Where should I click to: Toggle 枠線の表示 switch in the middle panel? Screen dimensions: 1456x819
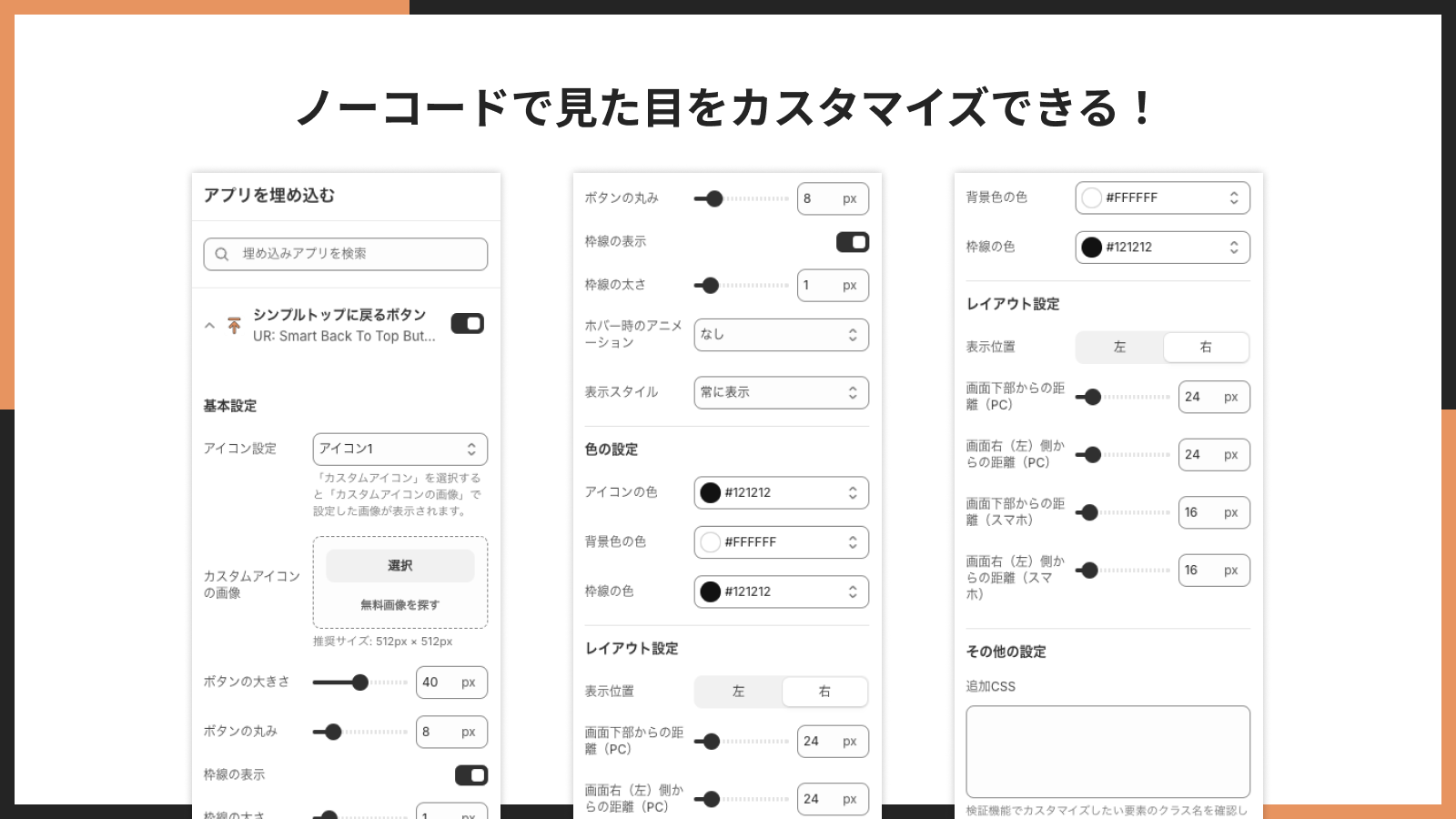(x=853, y=242)
